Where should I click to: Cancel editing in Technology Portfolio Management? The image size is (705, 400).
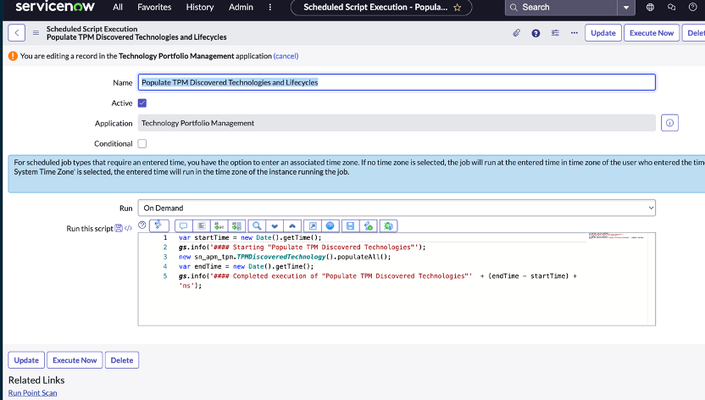tap(286, 56)
